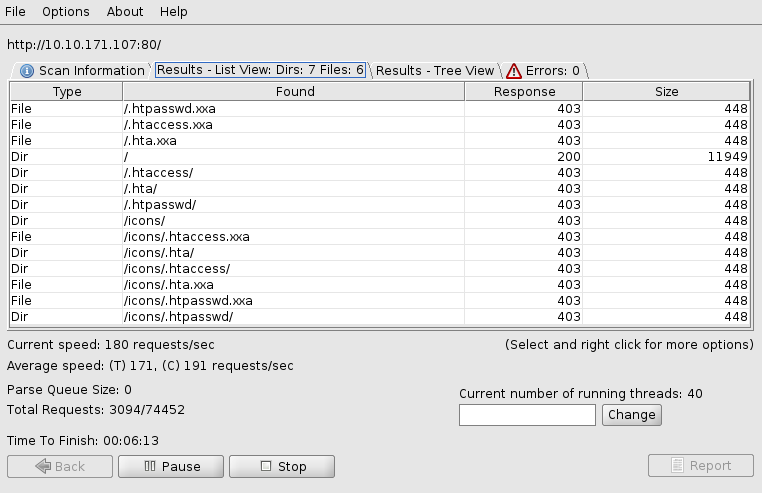This screenshot has height=493, width=762.
Task: Stop the directory scan
Action: (282, 466)
